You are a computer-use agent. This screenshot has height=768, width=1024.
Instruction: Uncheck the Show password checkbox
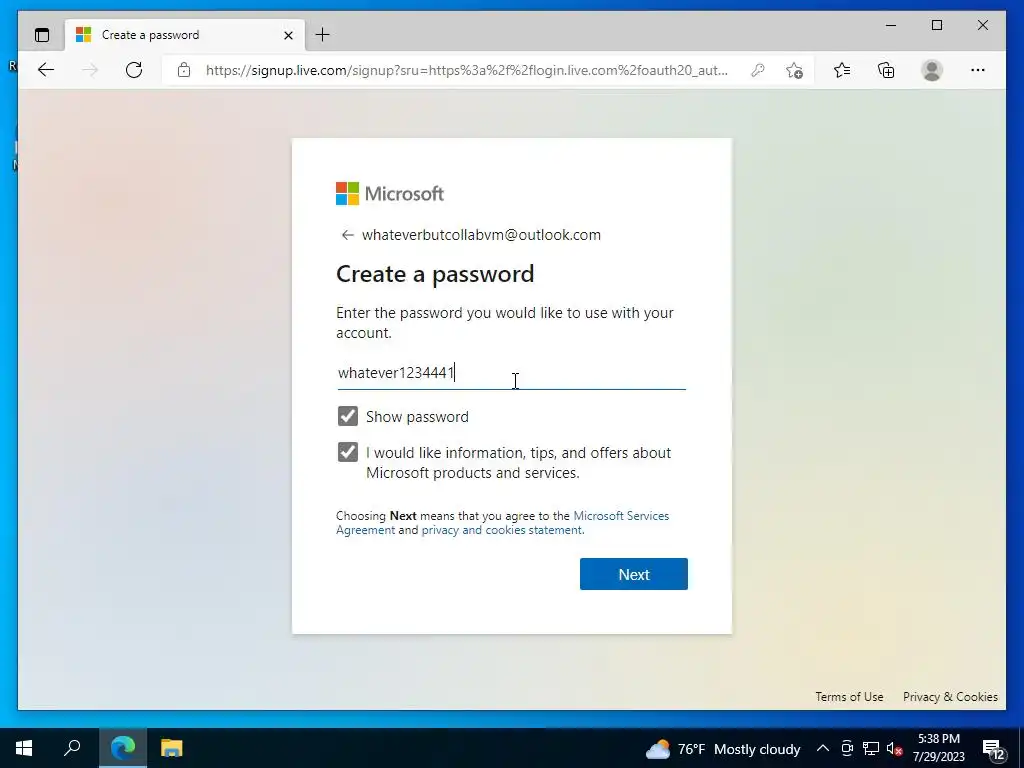(348, 416)
